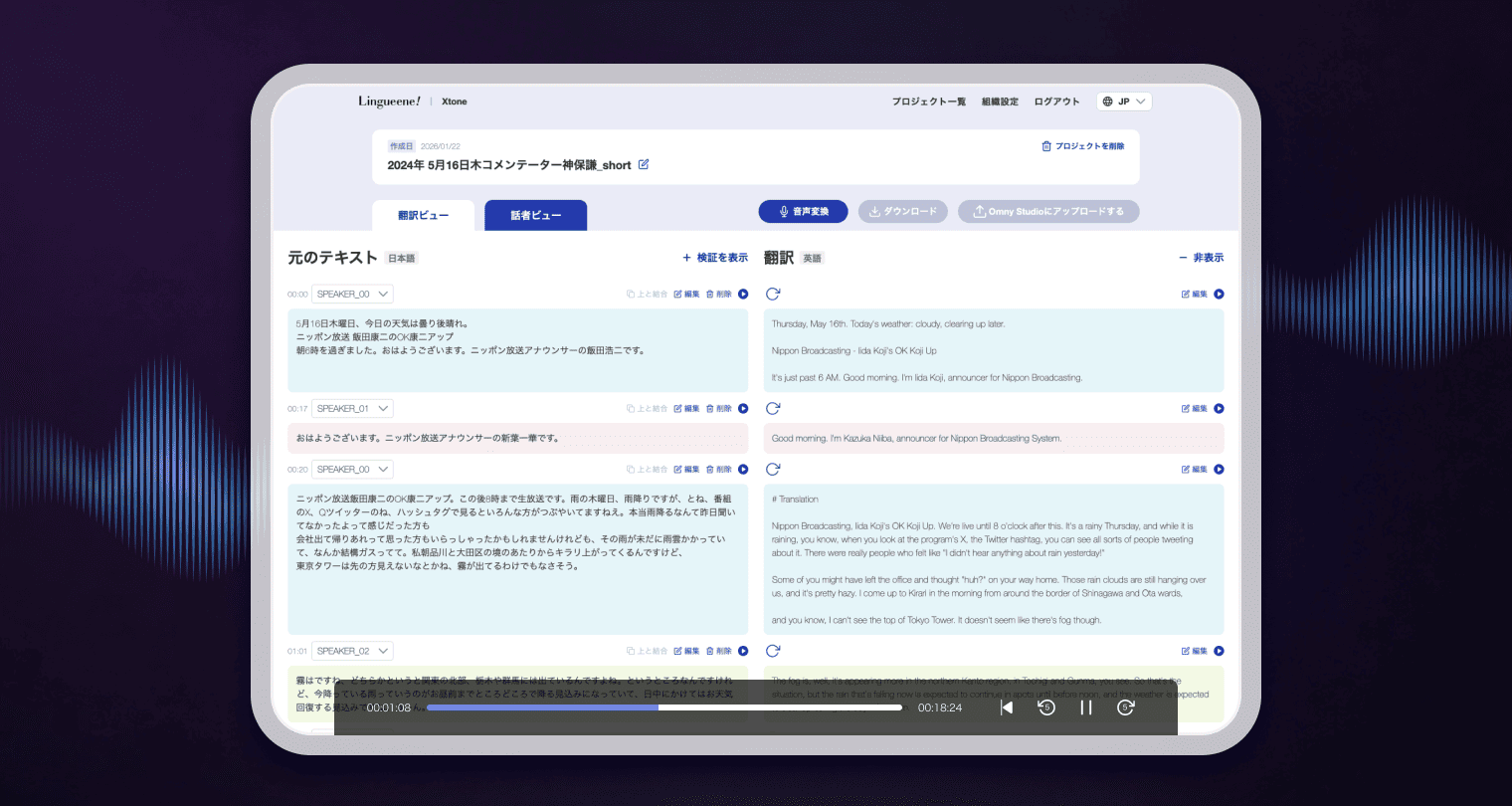Jump to the start with skip-back button

pos(1007,707)
